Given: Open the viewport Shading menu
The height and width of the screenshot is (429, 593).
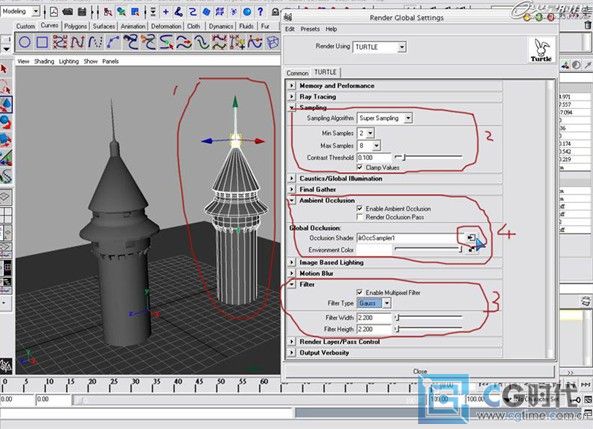Looking at the screenshot, I should pos(44,61).
